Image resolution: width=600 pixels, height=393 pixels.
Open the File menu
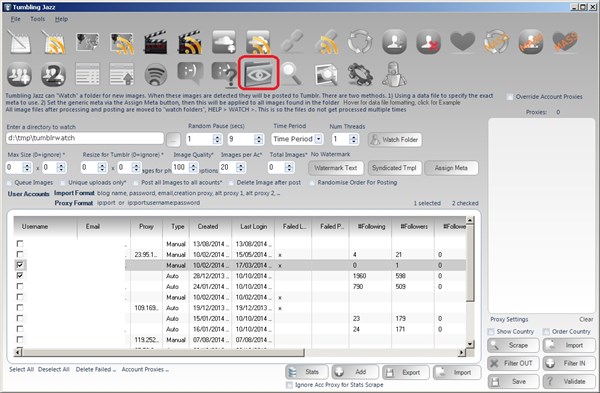15,19
